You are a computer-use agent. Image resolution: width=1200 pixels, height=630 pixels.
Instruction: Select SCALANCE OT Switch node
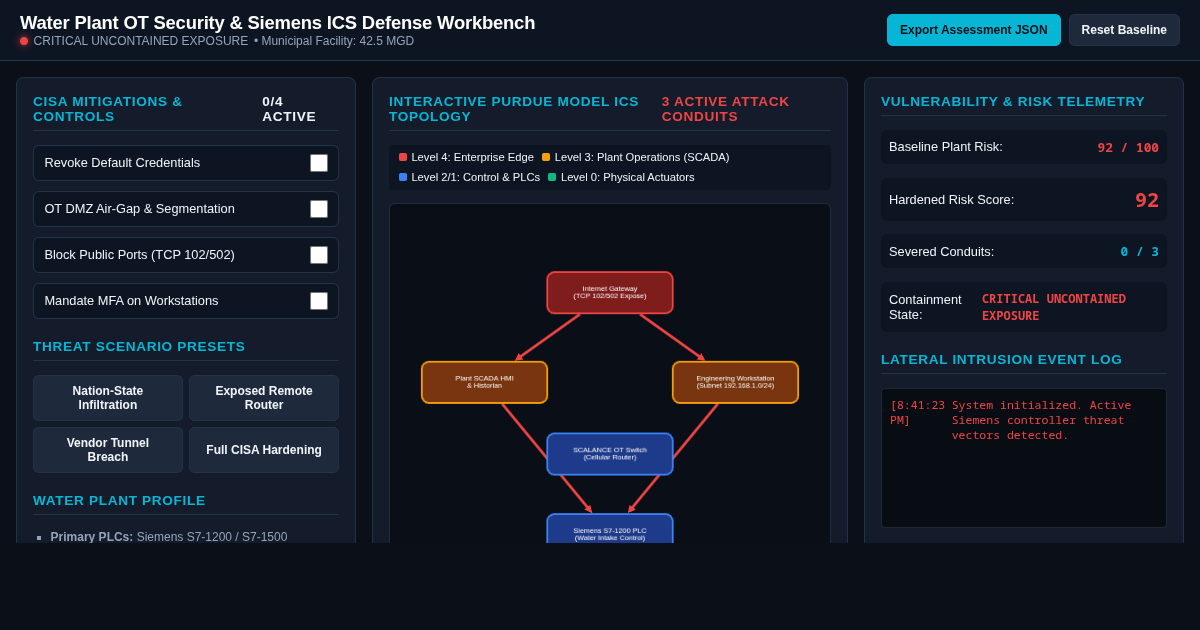pyautogui.click(x=610, y=454)
